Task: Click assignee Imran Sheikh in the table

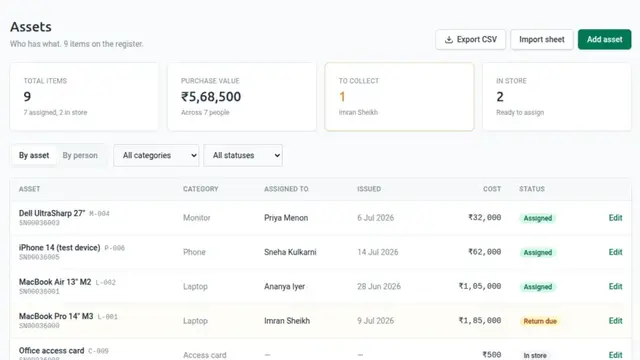Action: pos(287,321)
